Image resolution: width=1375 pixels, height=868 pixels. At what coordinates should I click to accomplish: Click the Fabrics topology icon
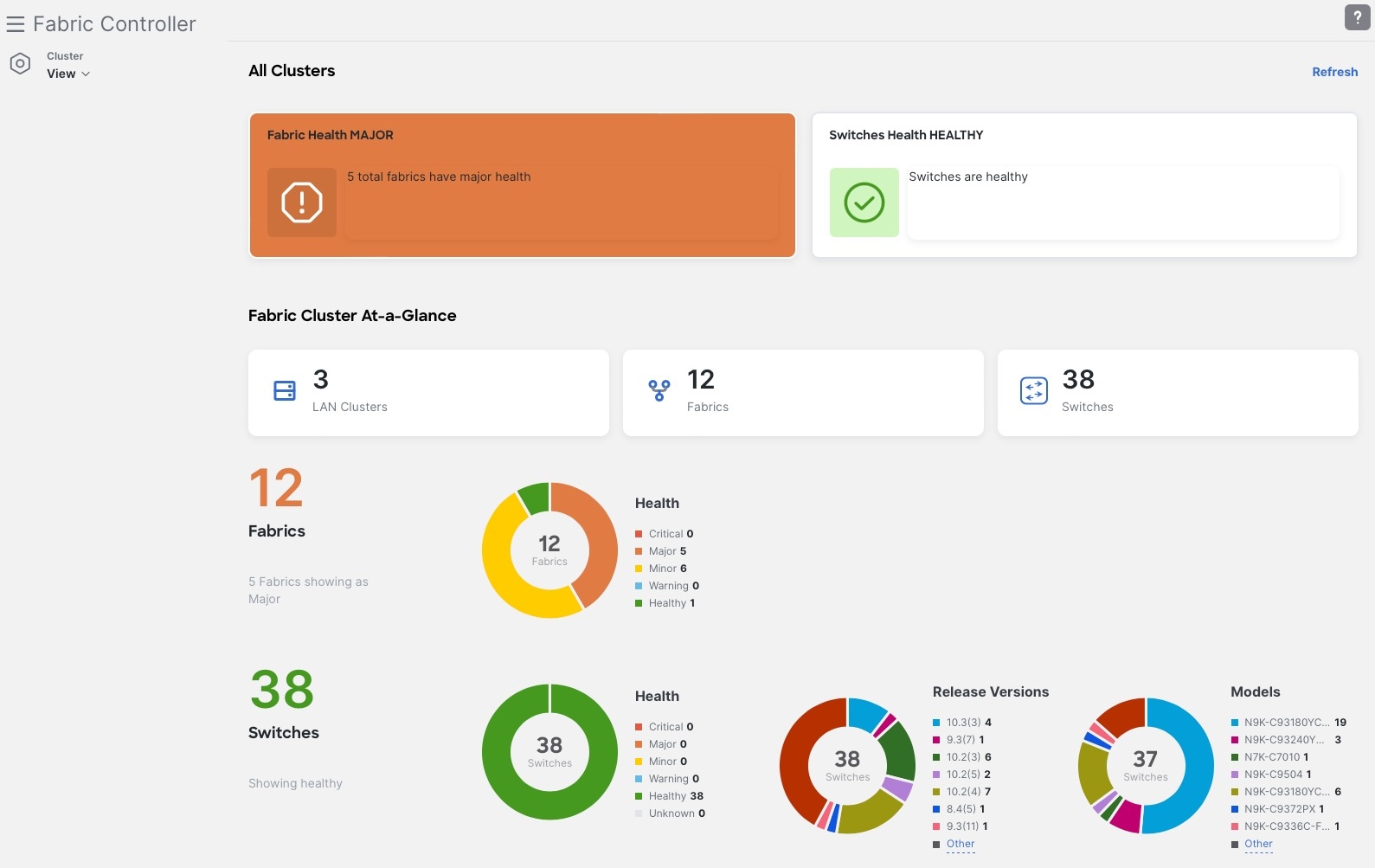coord(659,391)
